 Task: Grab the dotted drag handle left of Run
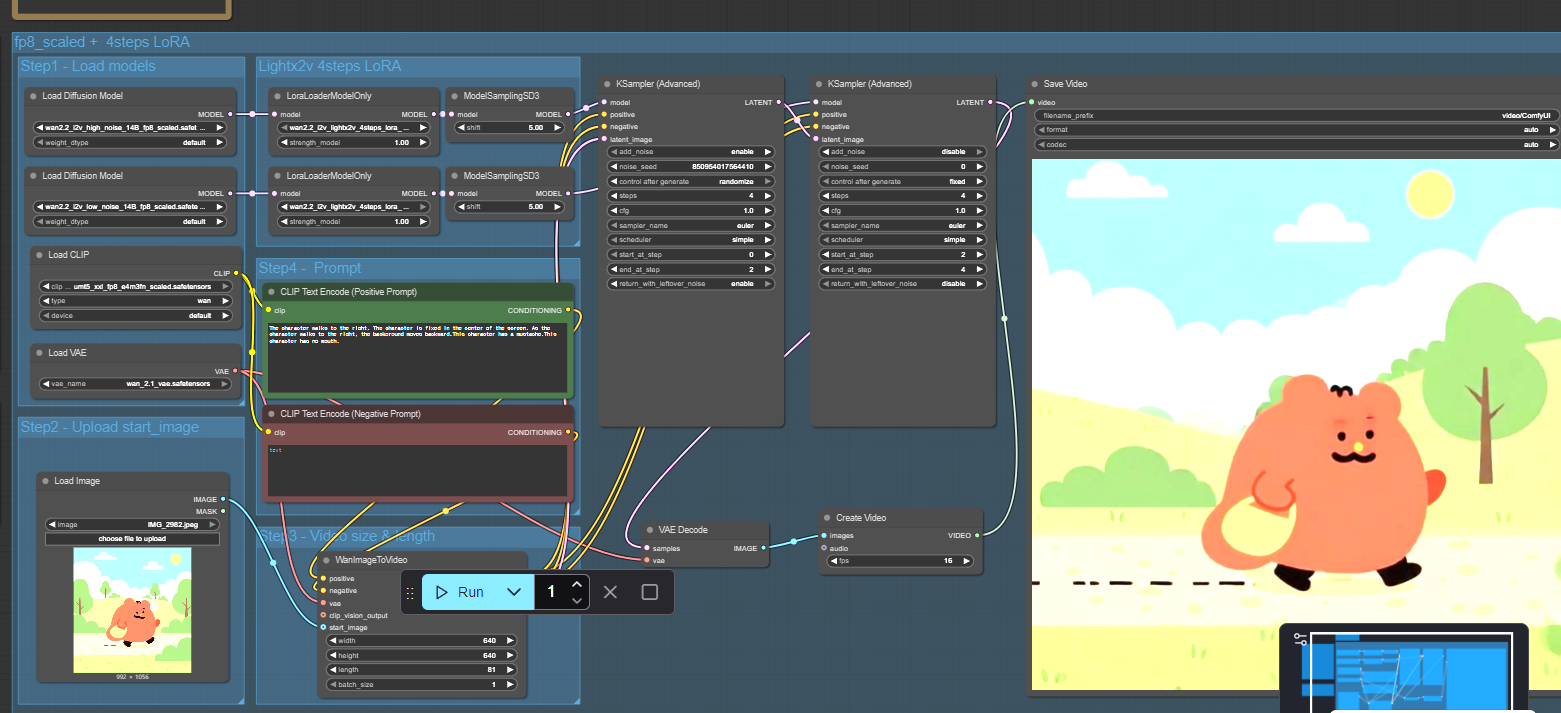click(x=409, y=593)
